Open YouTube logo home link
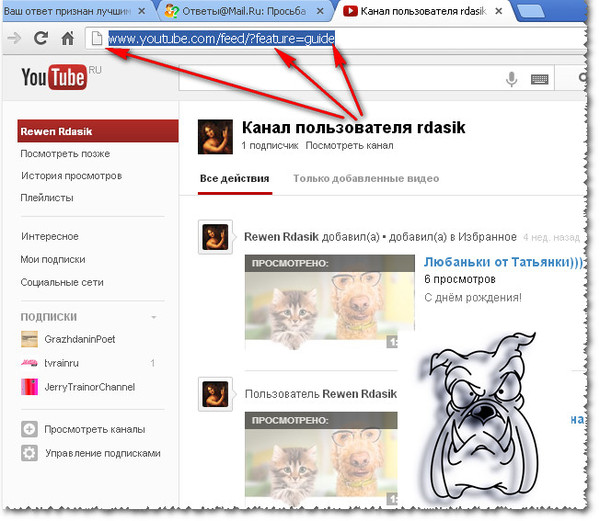This screenshot has width=600, height=521. click(x=54, y=77)
